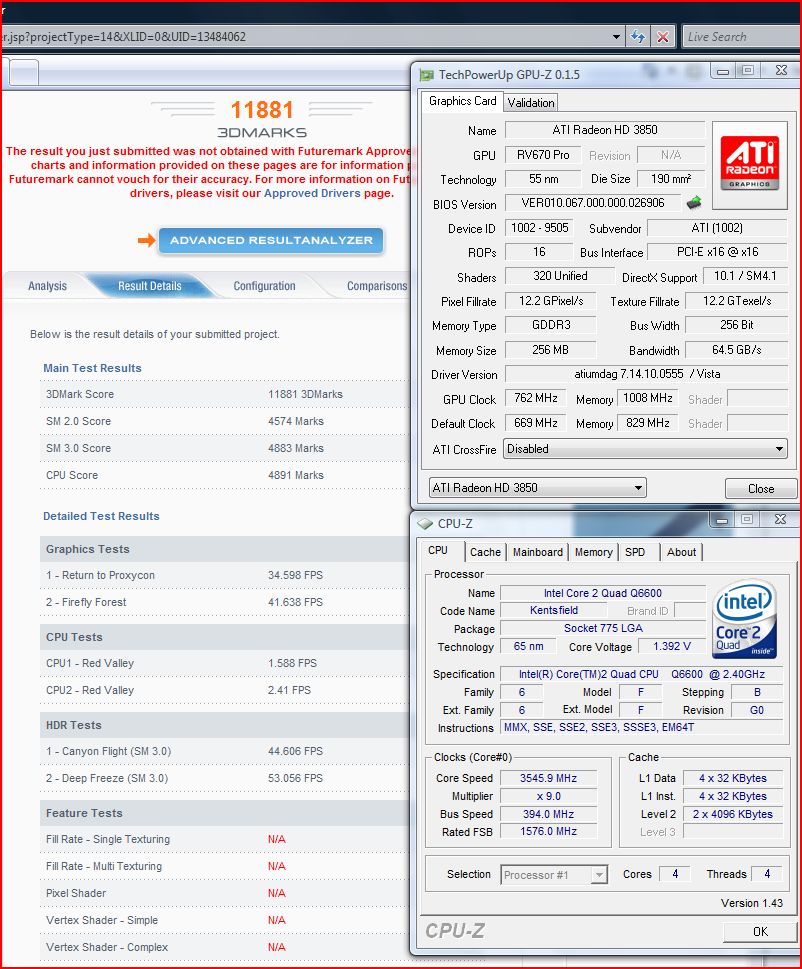Open the Approved Drivers link
The image size is (802, 969).
coord(312,193)
